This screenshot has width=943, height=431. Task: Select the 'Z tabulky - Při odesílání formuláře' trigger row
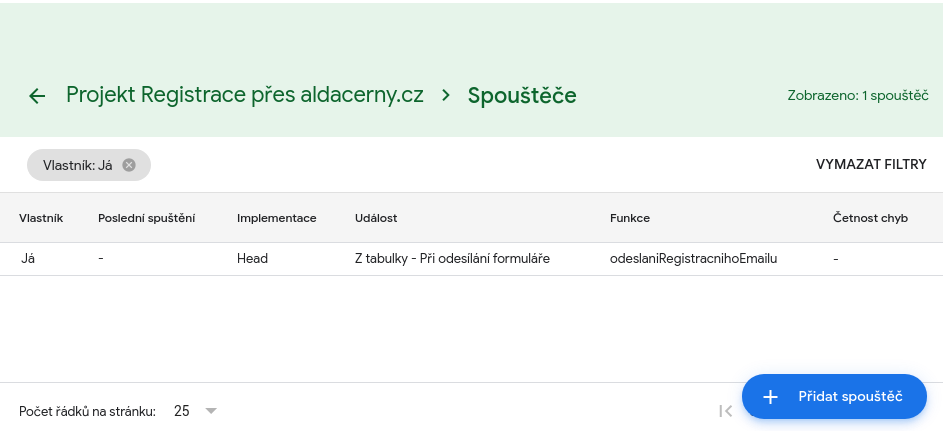tap(472, 259)
